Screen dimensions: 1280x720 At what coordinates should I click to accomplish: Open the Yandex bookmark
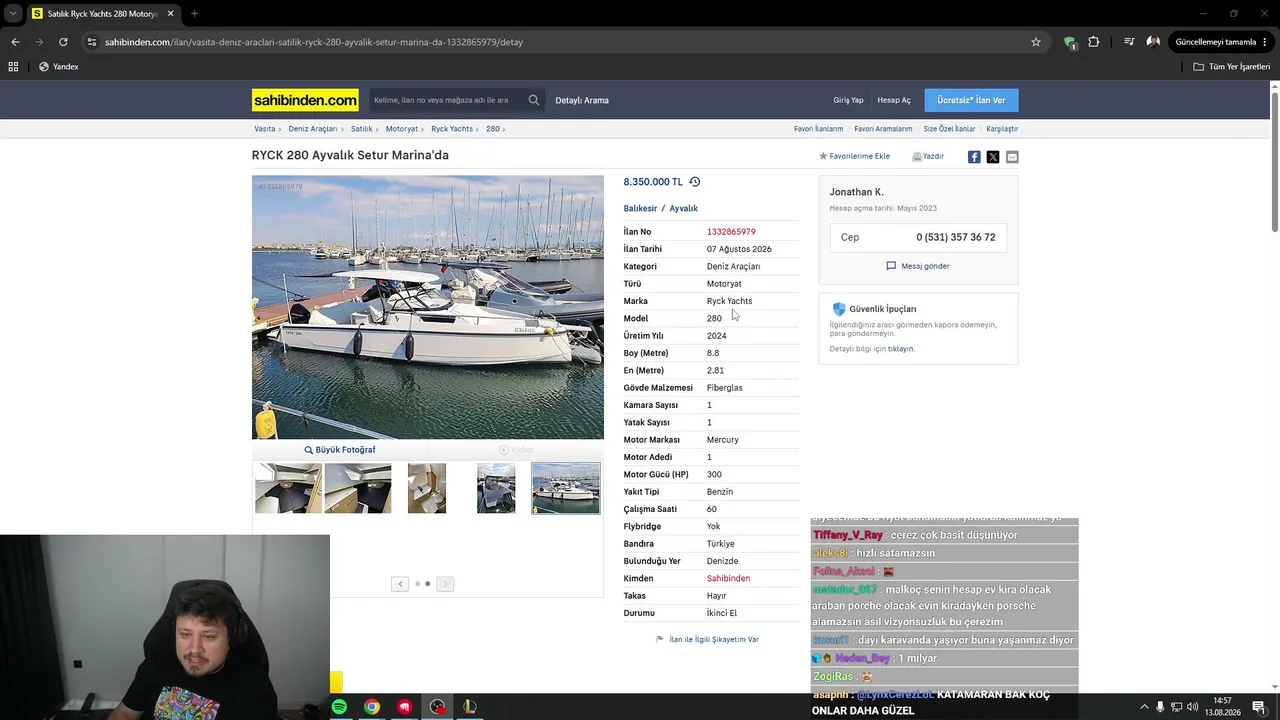coord(58,67)
